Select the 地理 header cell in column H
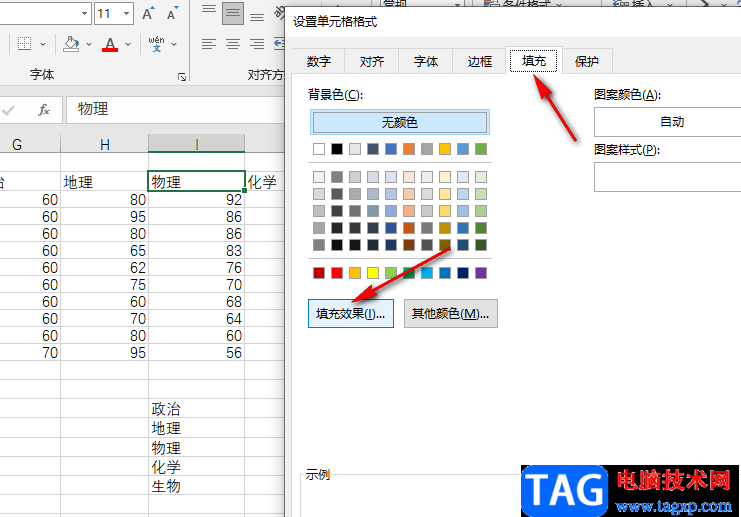 coord(104,181)
